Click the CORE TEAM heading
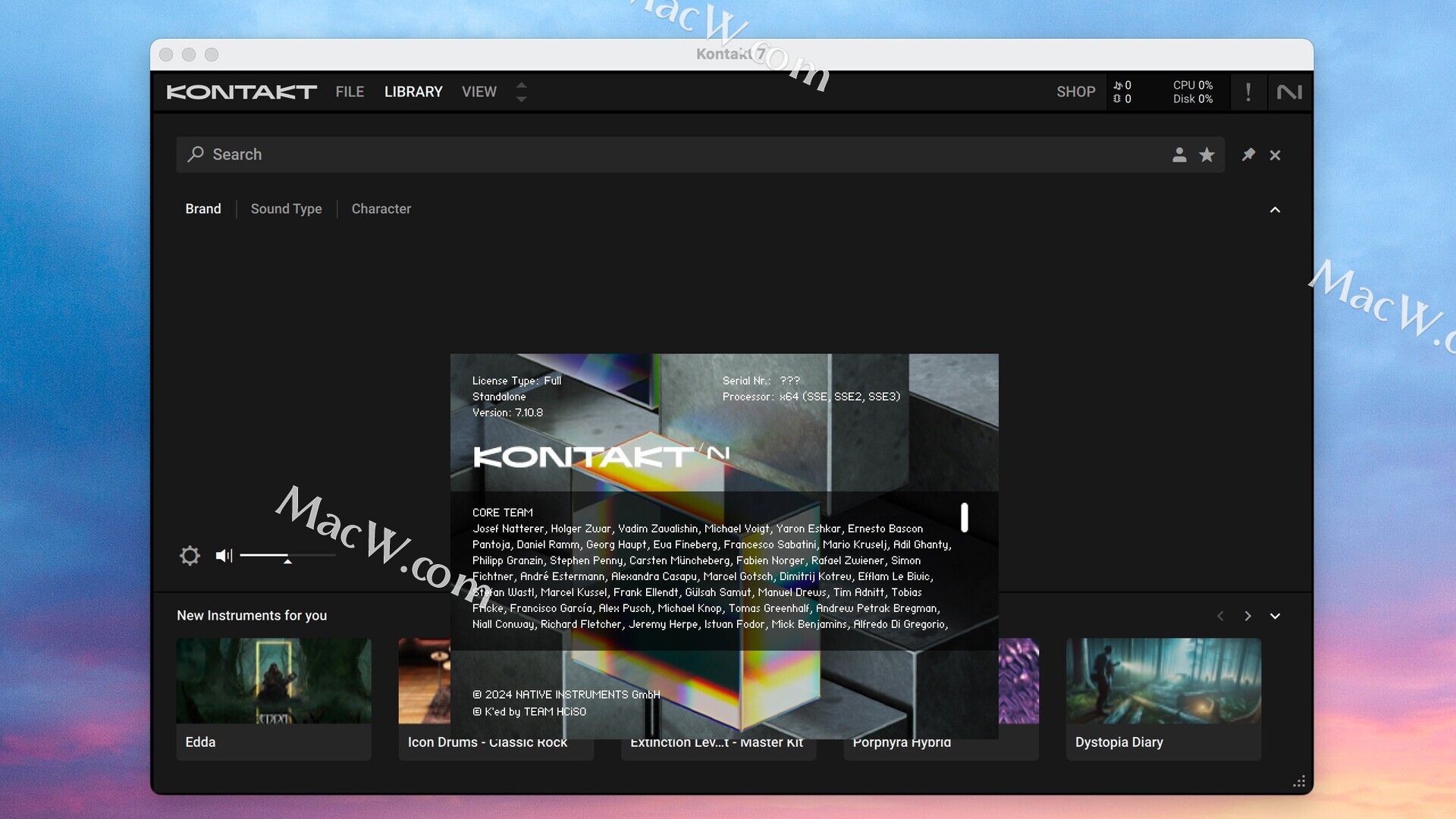1456x819 pixels. 503,513
